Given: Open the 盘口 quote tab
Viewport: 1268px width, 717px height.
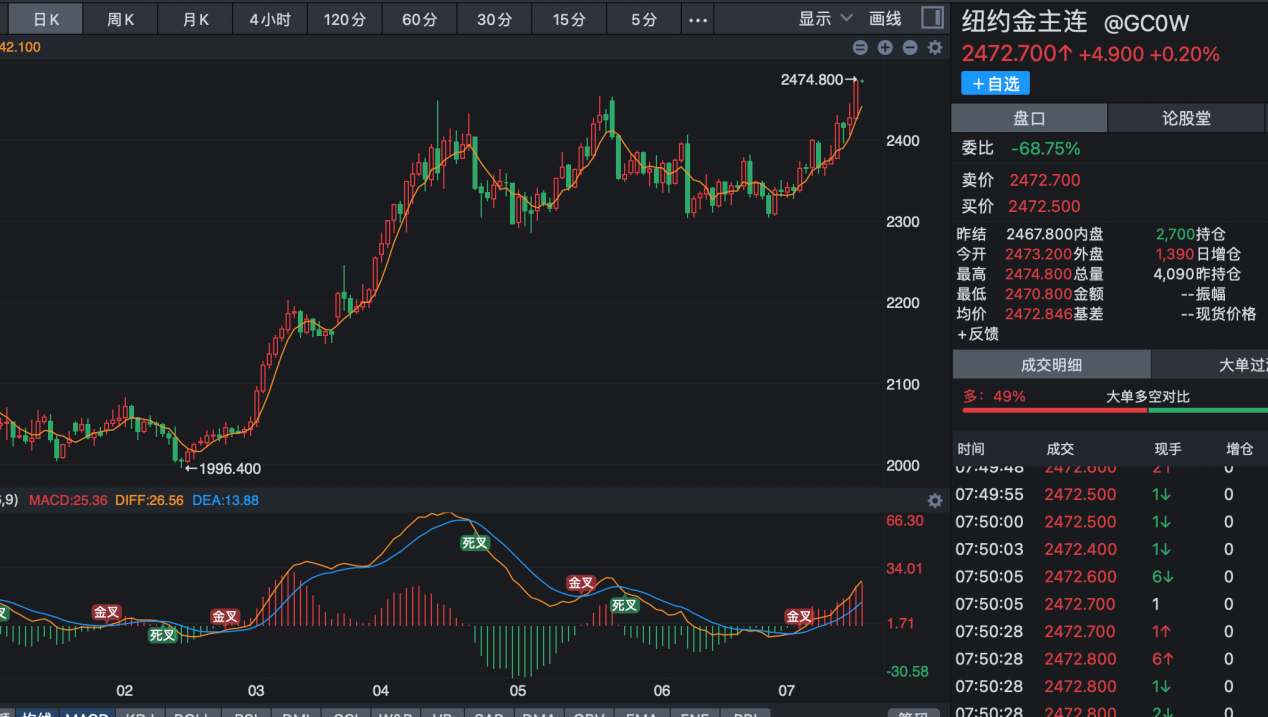Looking at the screenshot, I should 1029,118.
